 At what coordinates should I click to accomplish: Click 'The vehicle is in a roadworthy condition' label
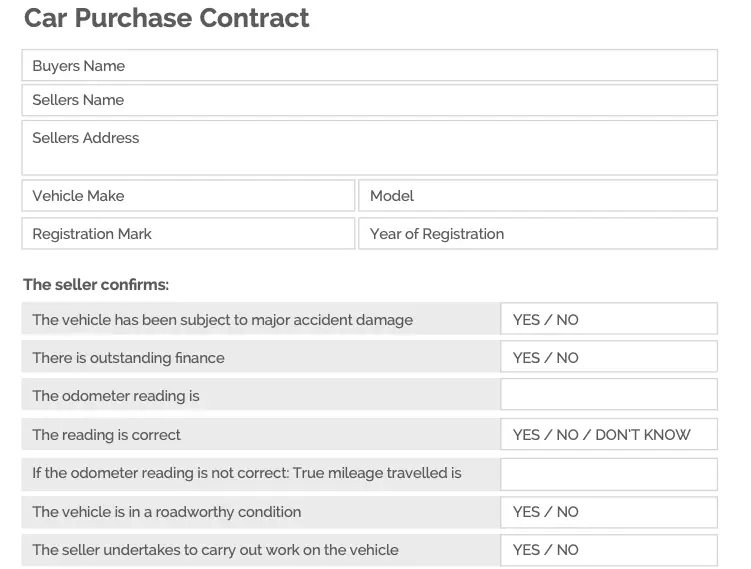[167, 512]
